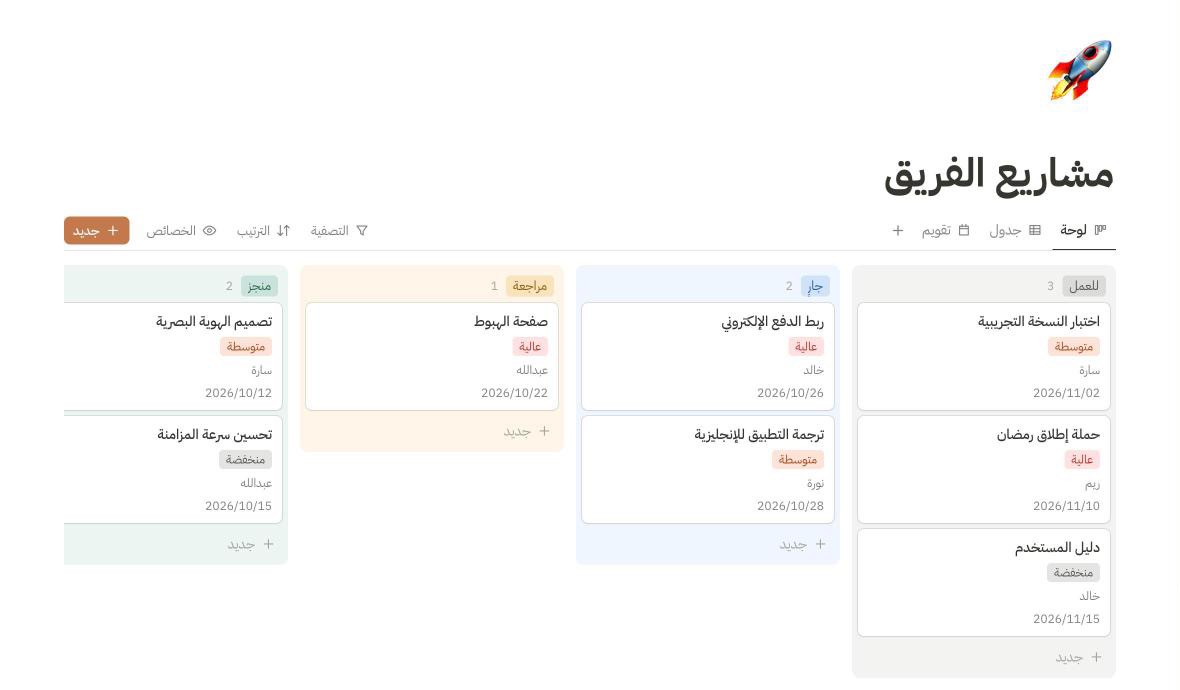Click the calendar icon beside تقويم
Image resolution: width=1180 pixels, height=690 pixels.
pos(963,230)
